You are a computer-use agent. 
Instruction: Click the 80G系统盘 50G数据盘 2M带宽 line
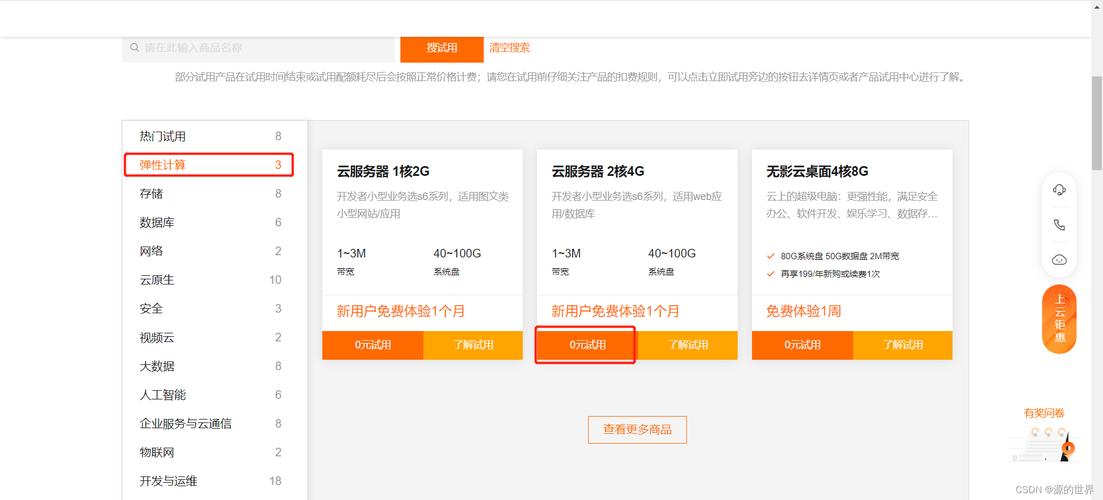839,257
